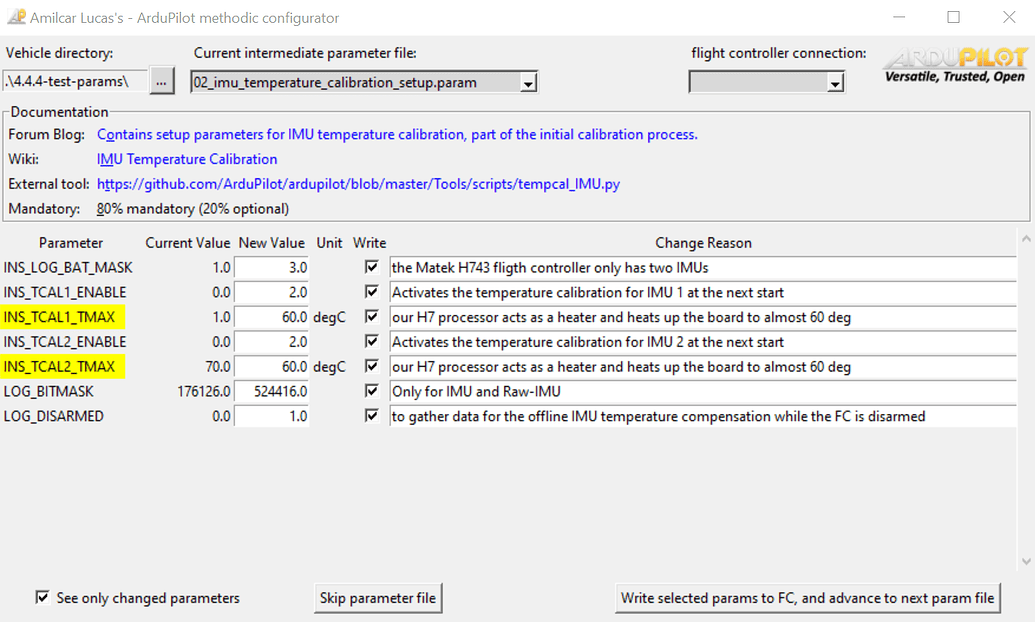
Task: Toggle the Write checkbox for LOG_BITMASK
Action: [371, 391]
